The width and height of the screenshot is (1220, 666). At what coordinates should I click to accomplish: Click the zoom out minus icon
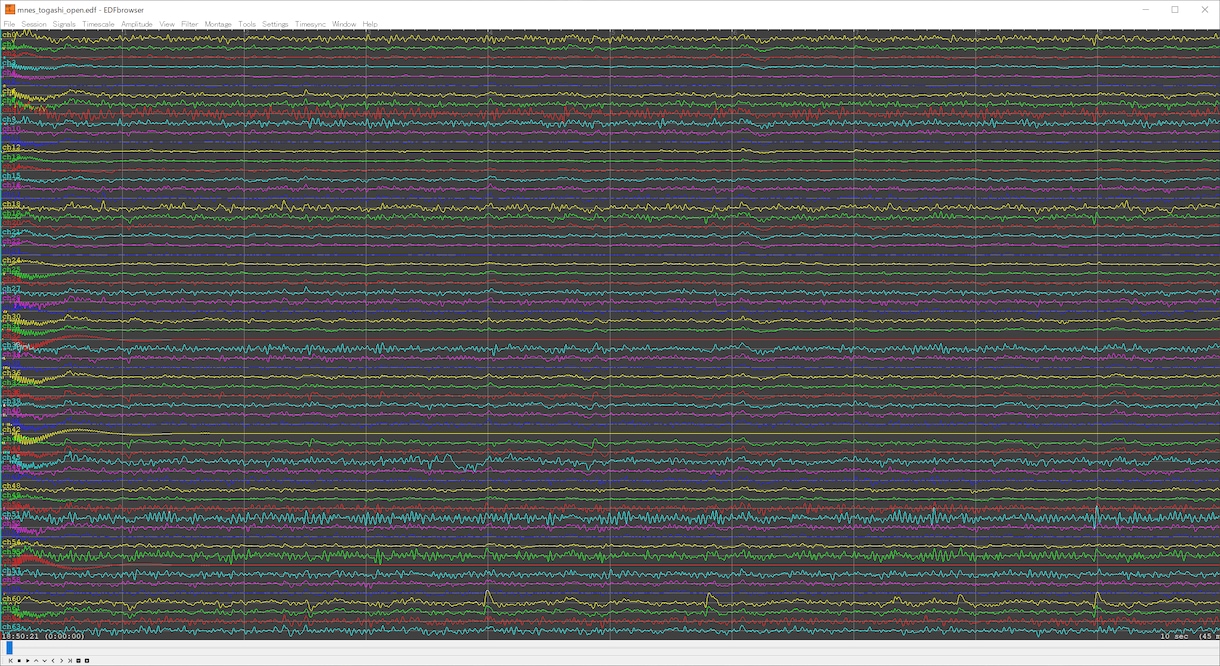tap(87, 661)
